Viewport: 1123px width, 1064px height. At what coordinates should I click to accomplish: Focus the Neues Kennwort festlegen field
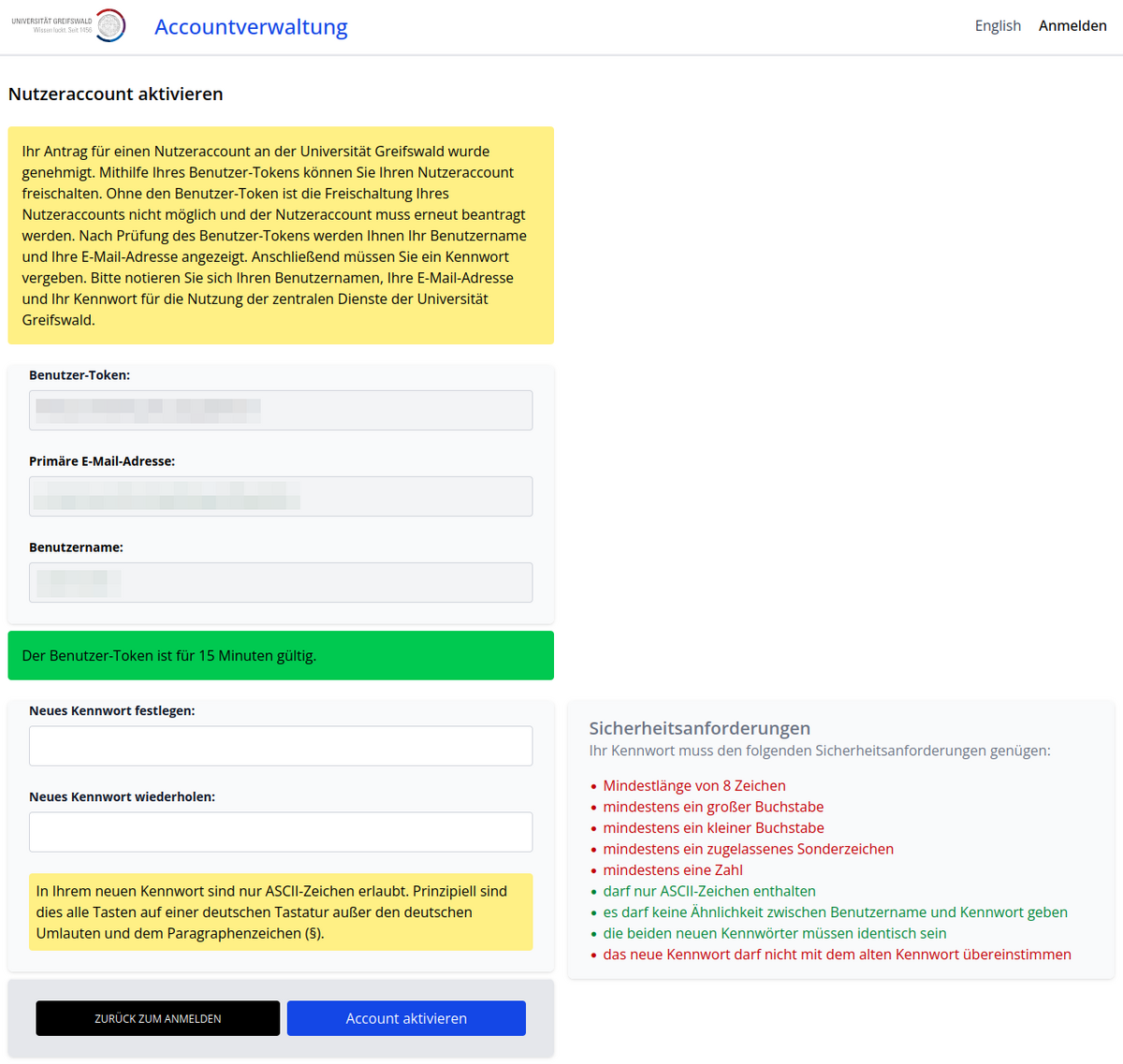click(281, 746)
